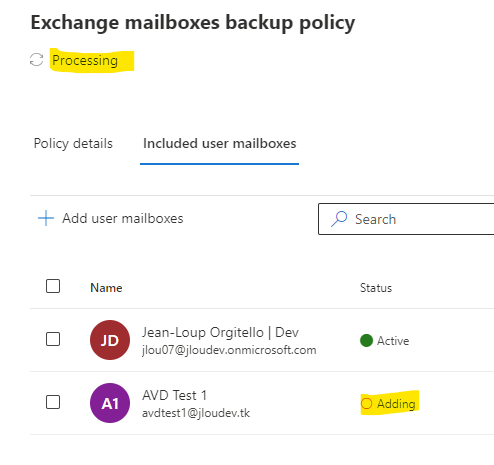Click the JD avatar circle

(x=110, y=340)
